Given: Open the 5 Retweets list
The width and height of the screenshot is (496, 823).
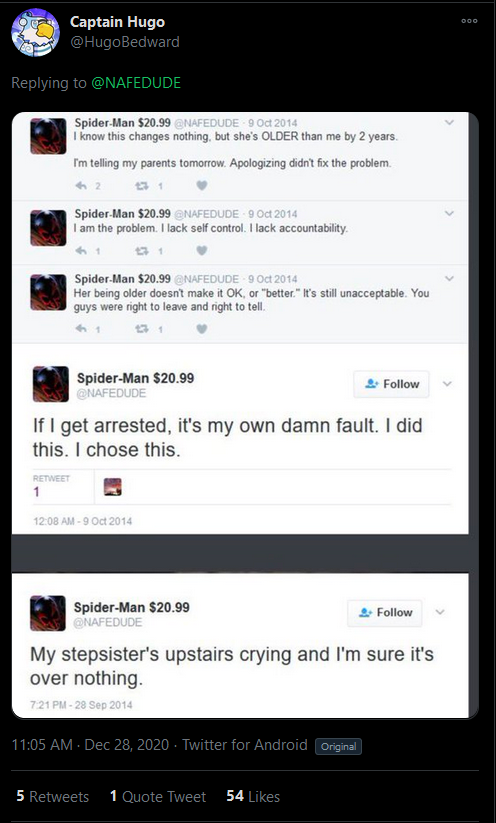Looking at the screenshot, I should pos(52,796).
